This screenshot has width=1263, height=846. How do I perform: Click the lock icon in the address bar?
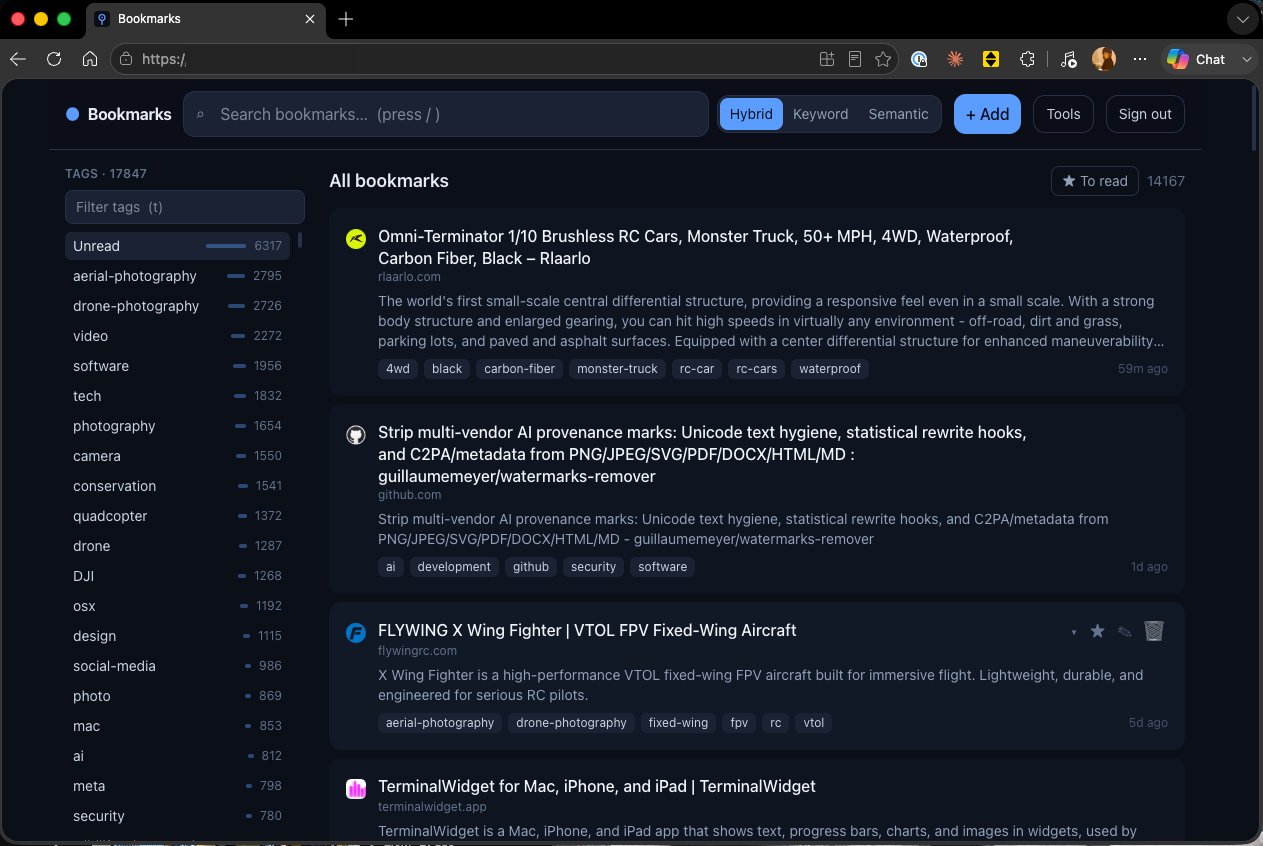click(x=126, y=59)
